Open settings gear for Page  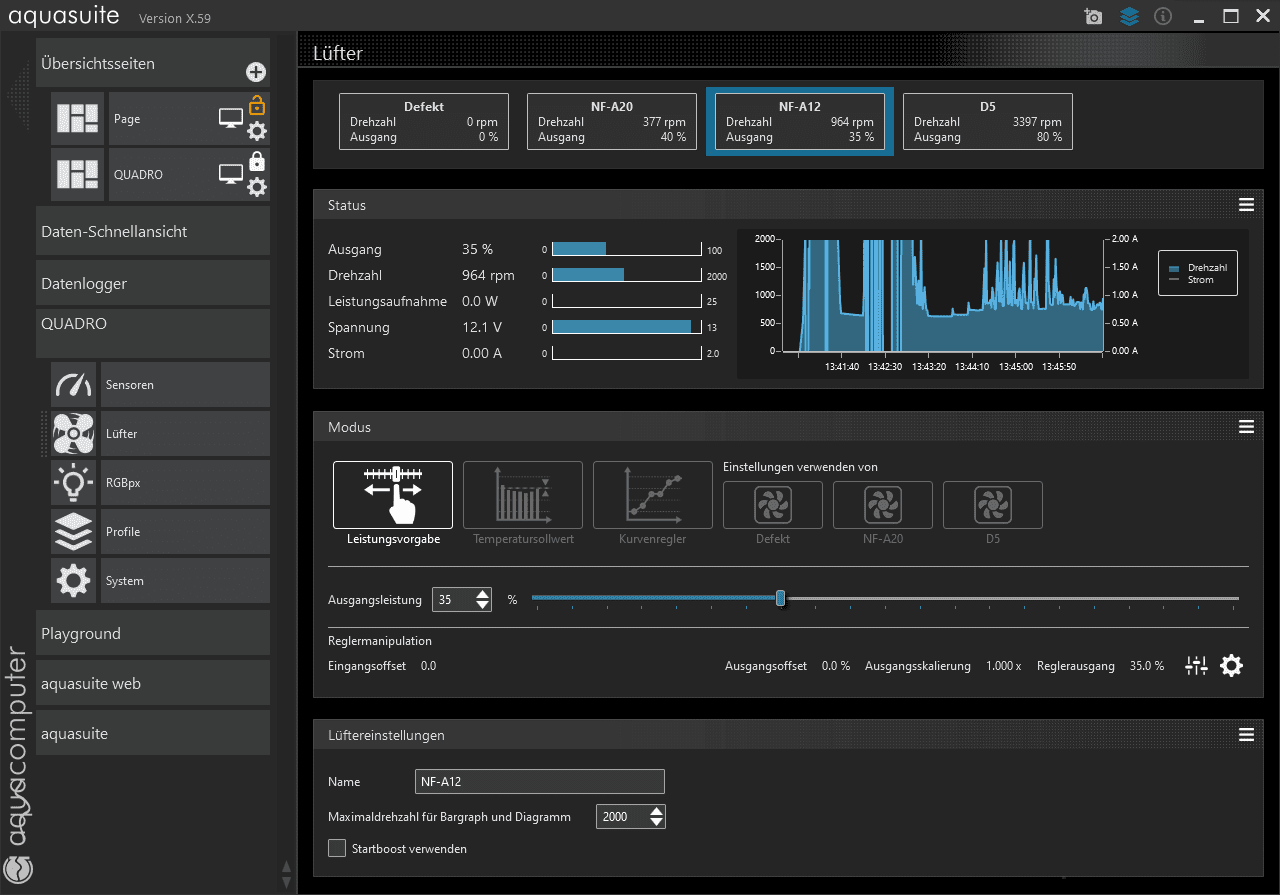click(257, 131)
